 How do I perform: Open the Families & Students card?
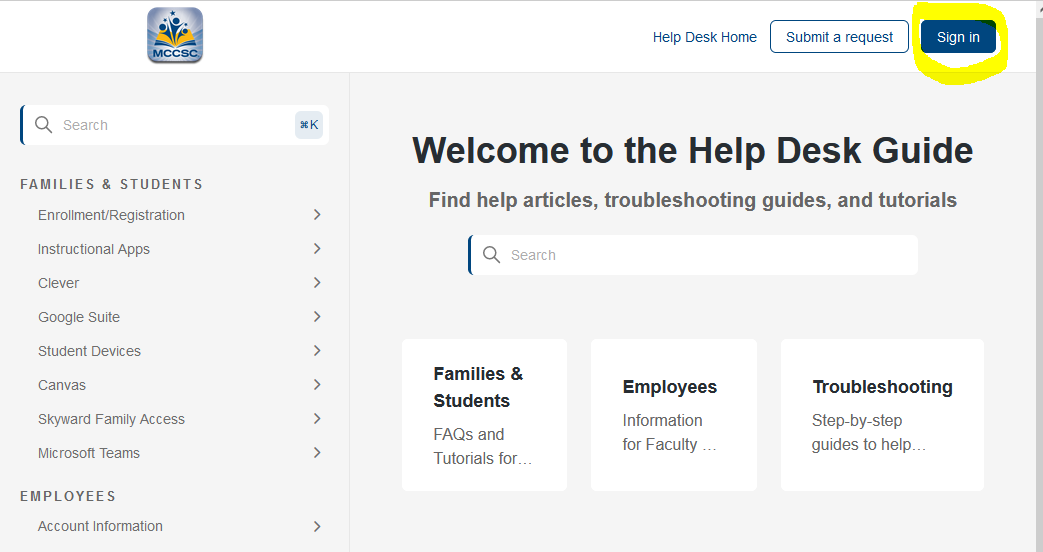[484, 415]
